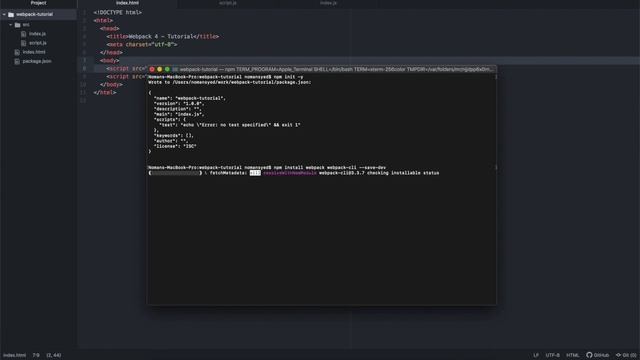This screenshot has width=640, height=360.
Task: Click the webpack-tutorial folder icon
Action: 11,14
